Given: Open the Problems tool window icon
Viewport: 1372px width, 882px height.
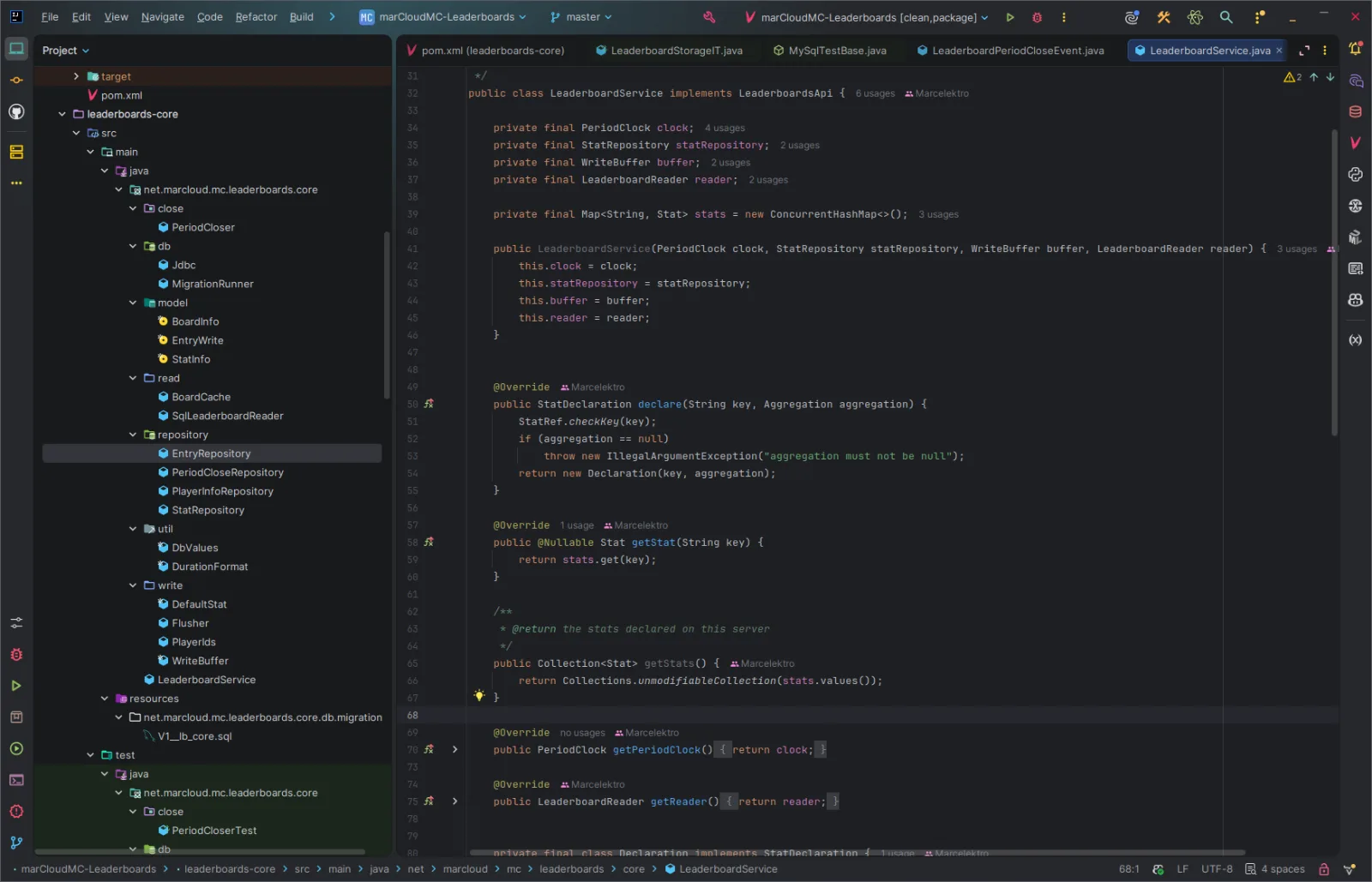Looking at the screenshot, I should coord(16,812).
